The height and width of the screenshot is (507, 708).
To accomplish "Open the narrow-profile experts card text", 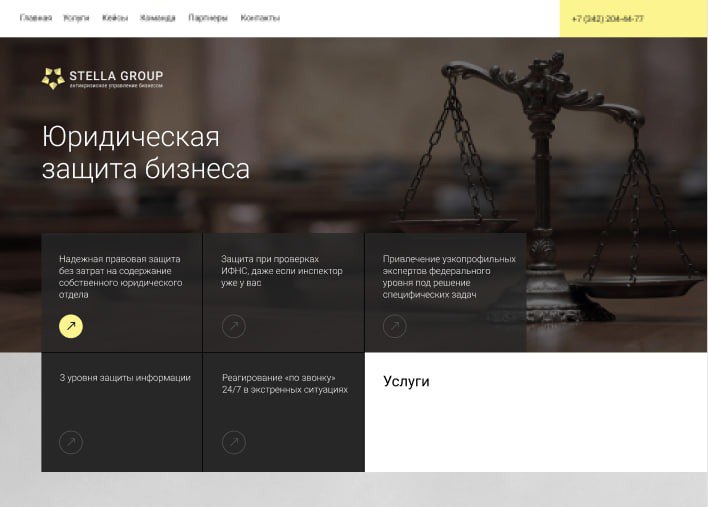I will tap(448, 276).
